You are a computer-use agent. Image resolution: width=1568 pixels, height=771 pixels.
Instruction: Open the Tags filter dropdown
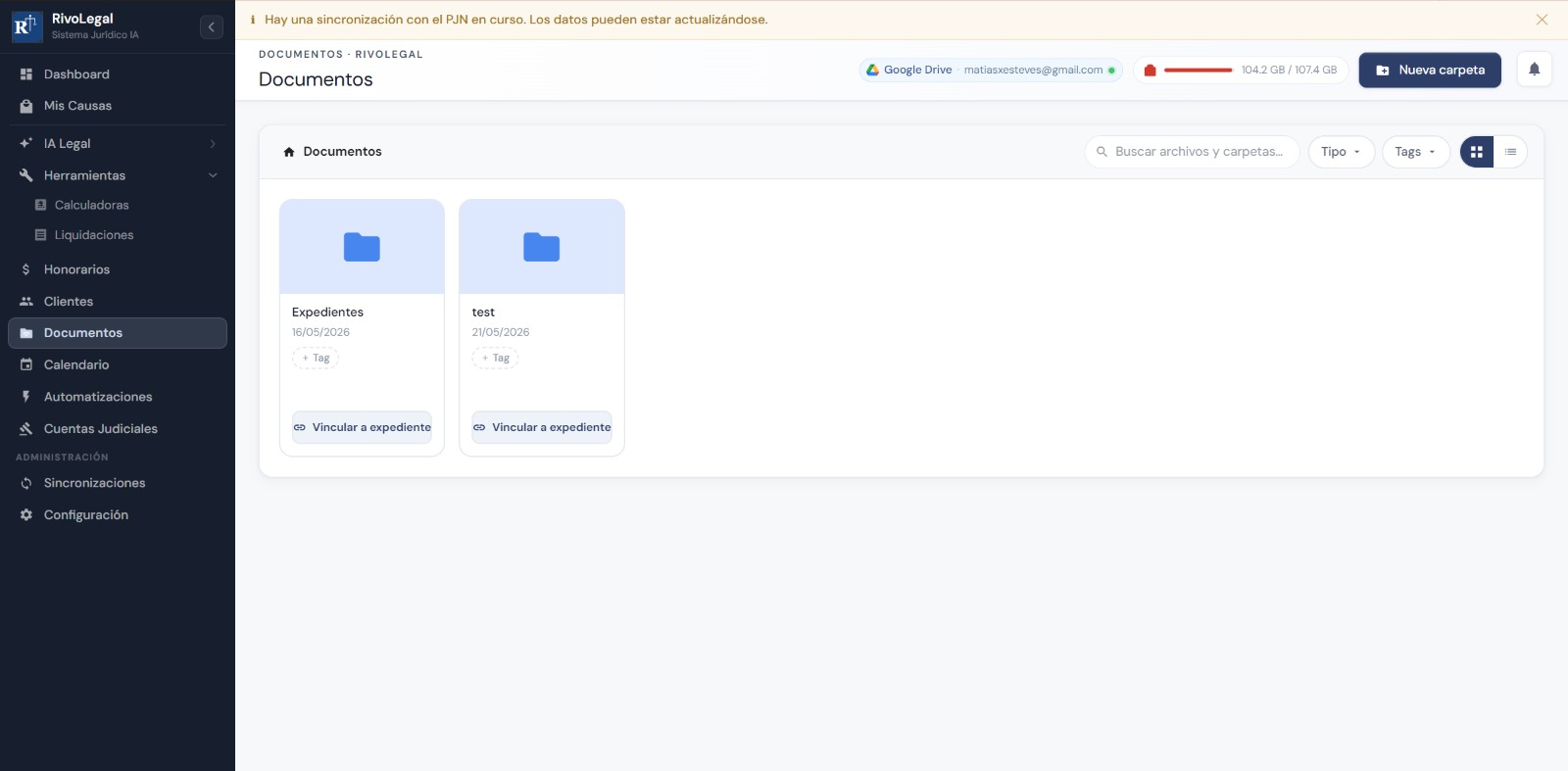coord(1415,152)
